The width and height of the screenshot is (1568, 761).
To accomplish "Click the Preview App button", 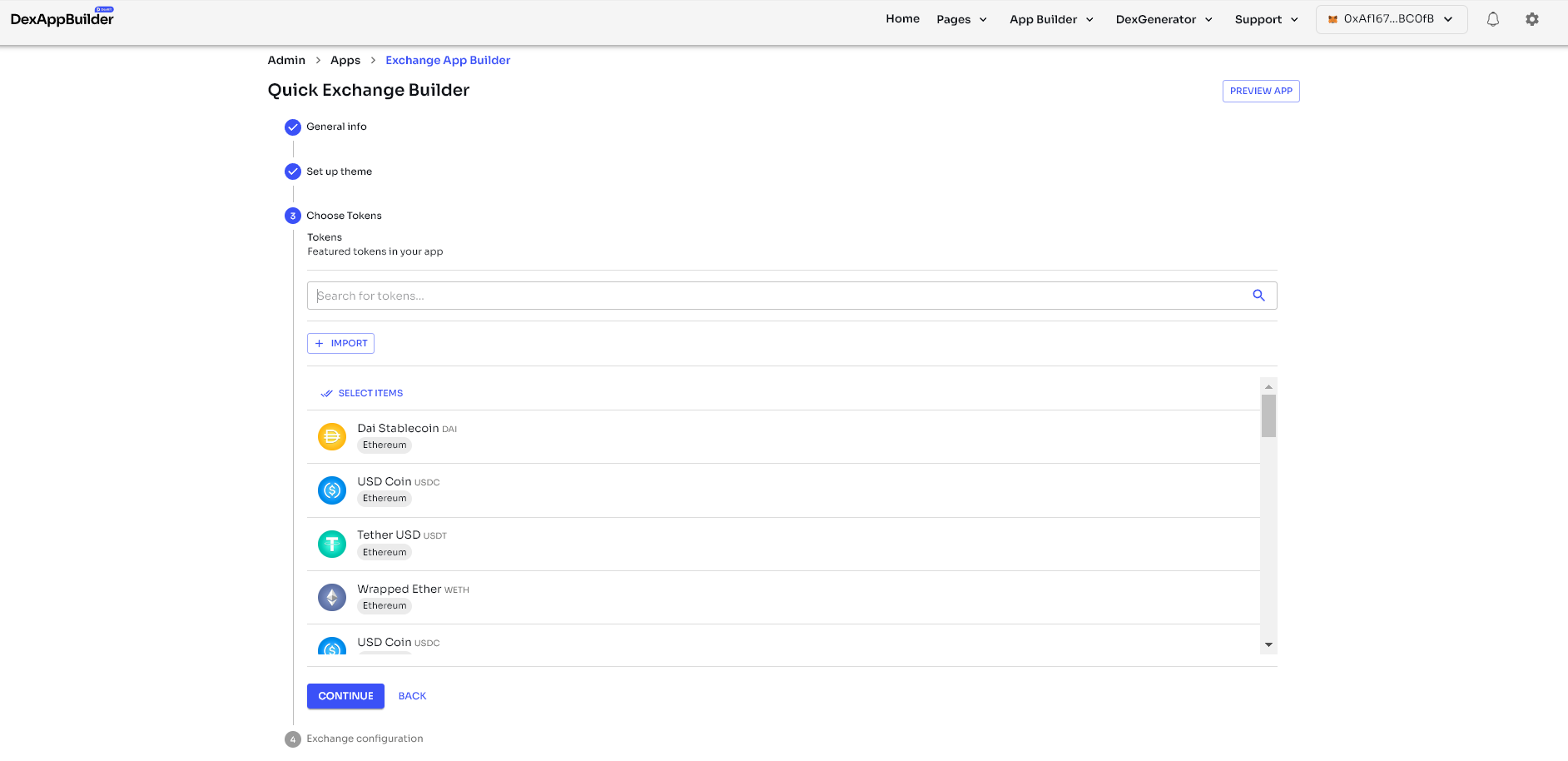I will pyautogui.click(x=1260, y=91).
